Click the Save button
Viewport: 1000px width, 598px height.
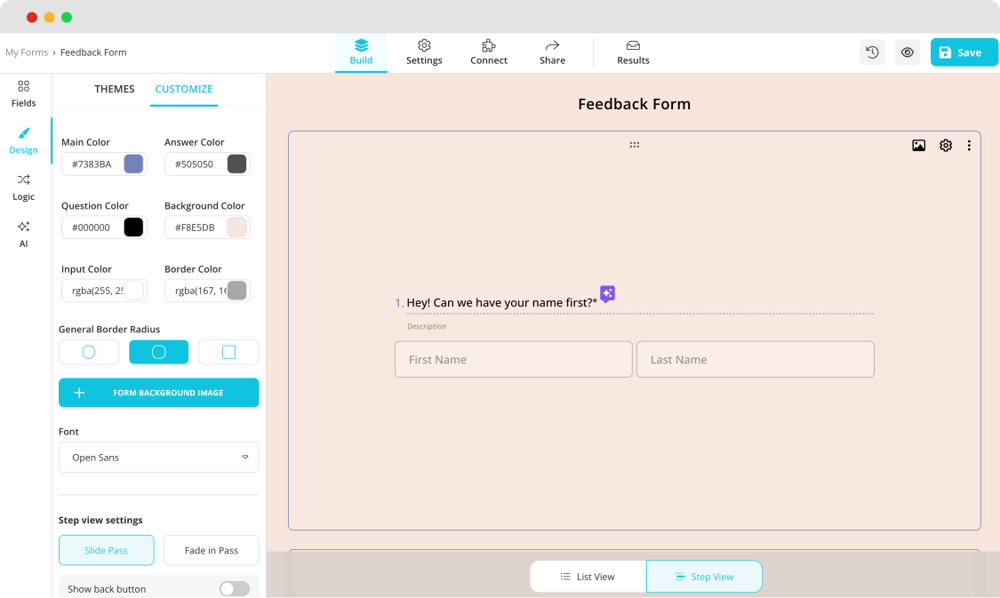(963, 51)
